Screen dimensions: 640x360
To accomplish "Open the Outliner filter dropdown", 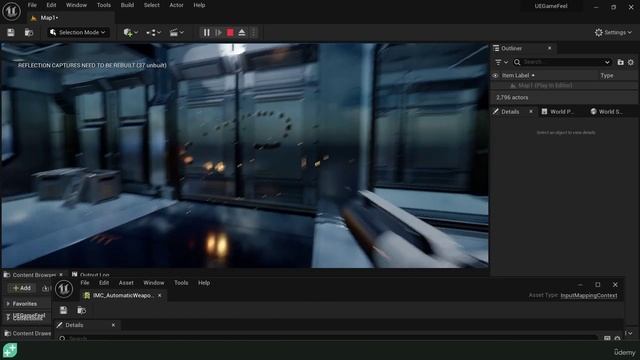I will click(501, 62).
